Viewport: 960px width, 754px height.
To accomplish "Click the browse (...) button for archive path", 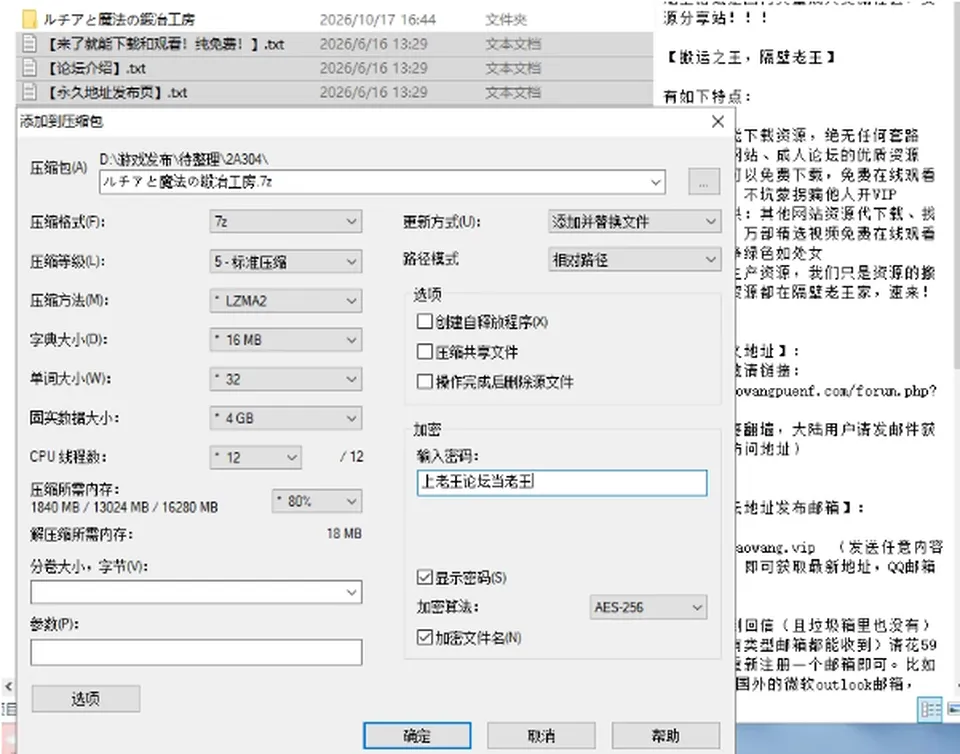I will tap(704, 182).
